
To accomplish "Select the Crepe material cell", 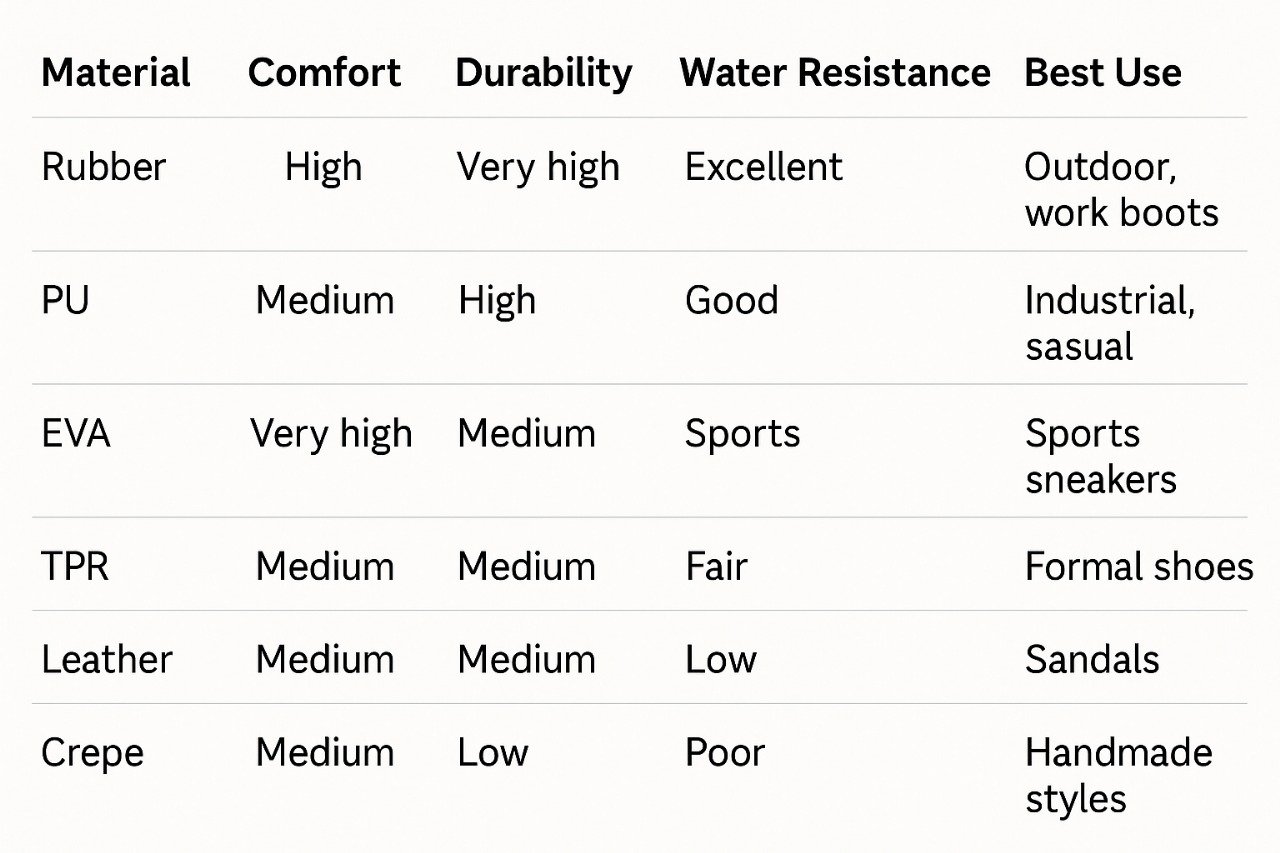I will click(92, 754).
